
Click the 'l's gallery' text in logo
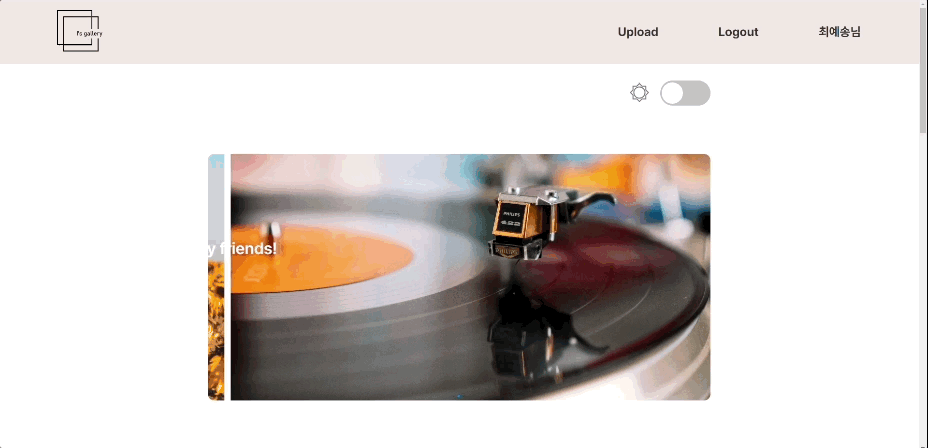(89, 34)
